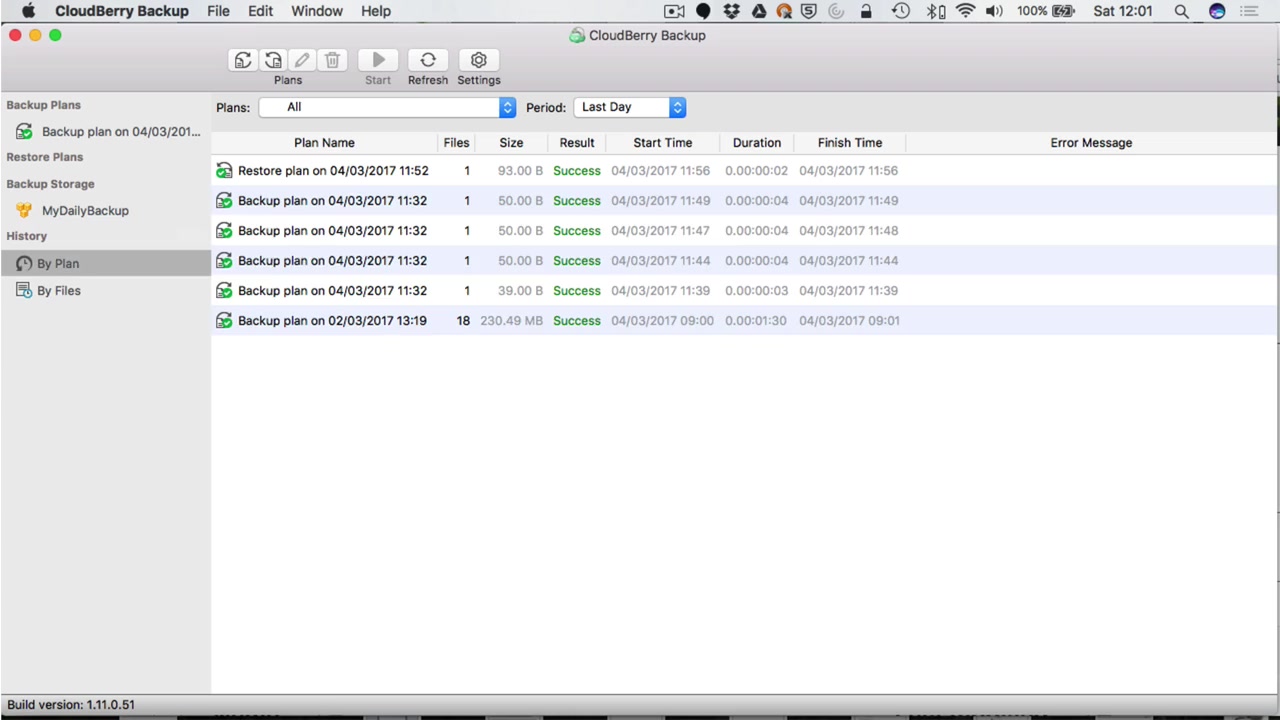Click the edit plan pencil icon
This screenshot has width=1280, height=720.
302,61
